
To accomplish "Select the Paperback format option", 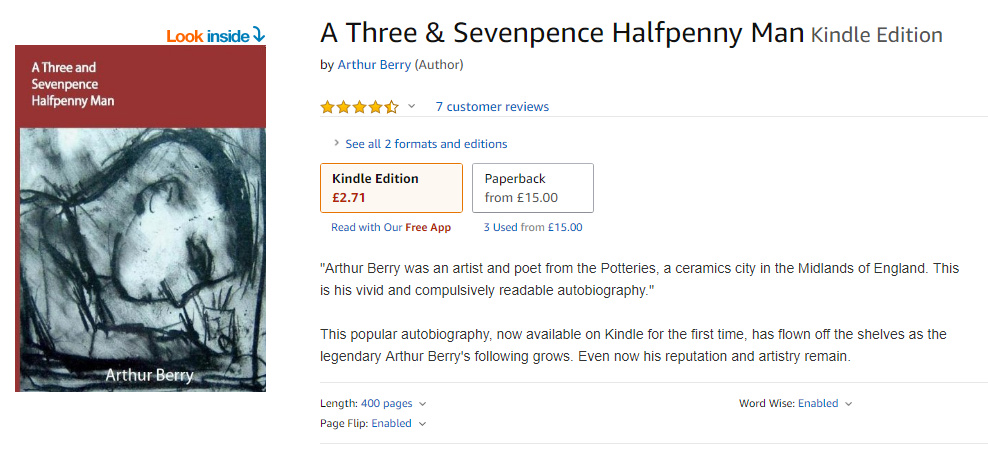I will pyautogui.click(x=532, y=188).
